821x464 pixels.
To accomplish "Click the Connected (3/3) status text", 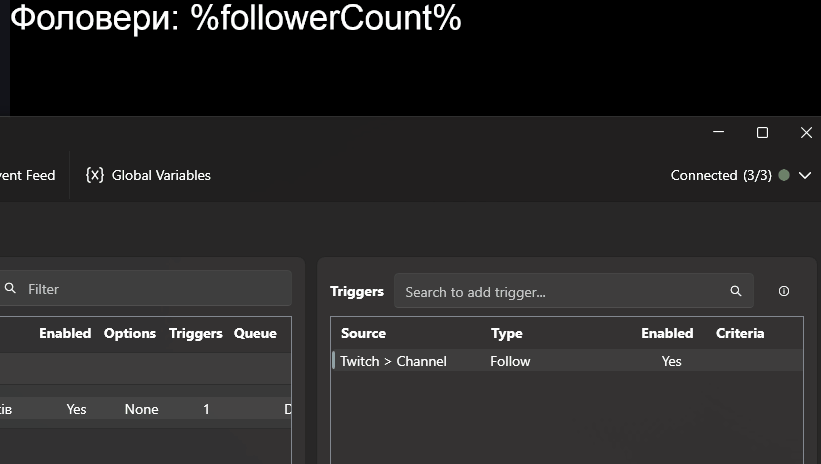I will 720,175.
